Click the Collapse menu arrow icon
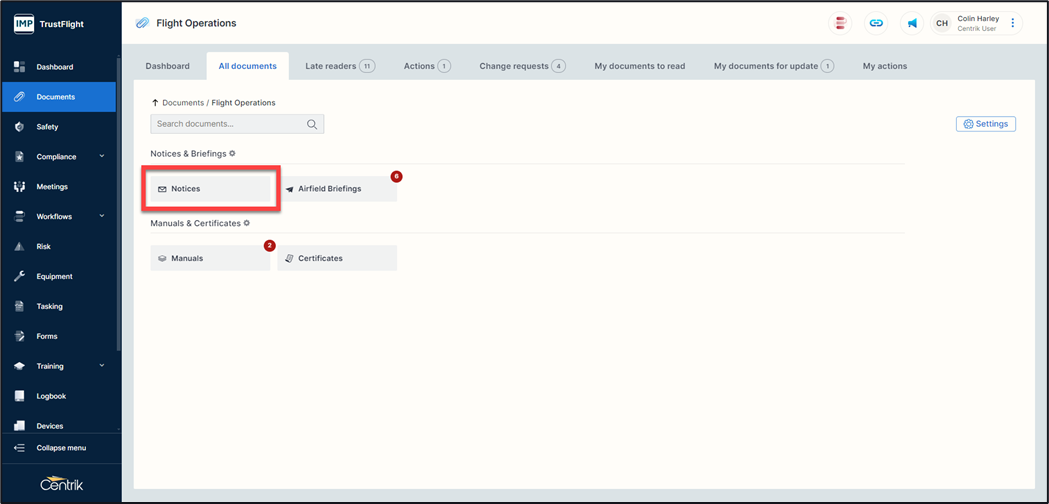This screenshot has width=1049, height=504. pos(19,448)
